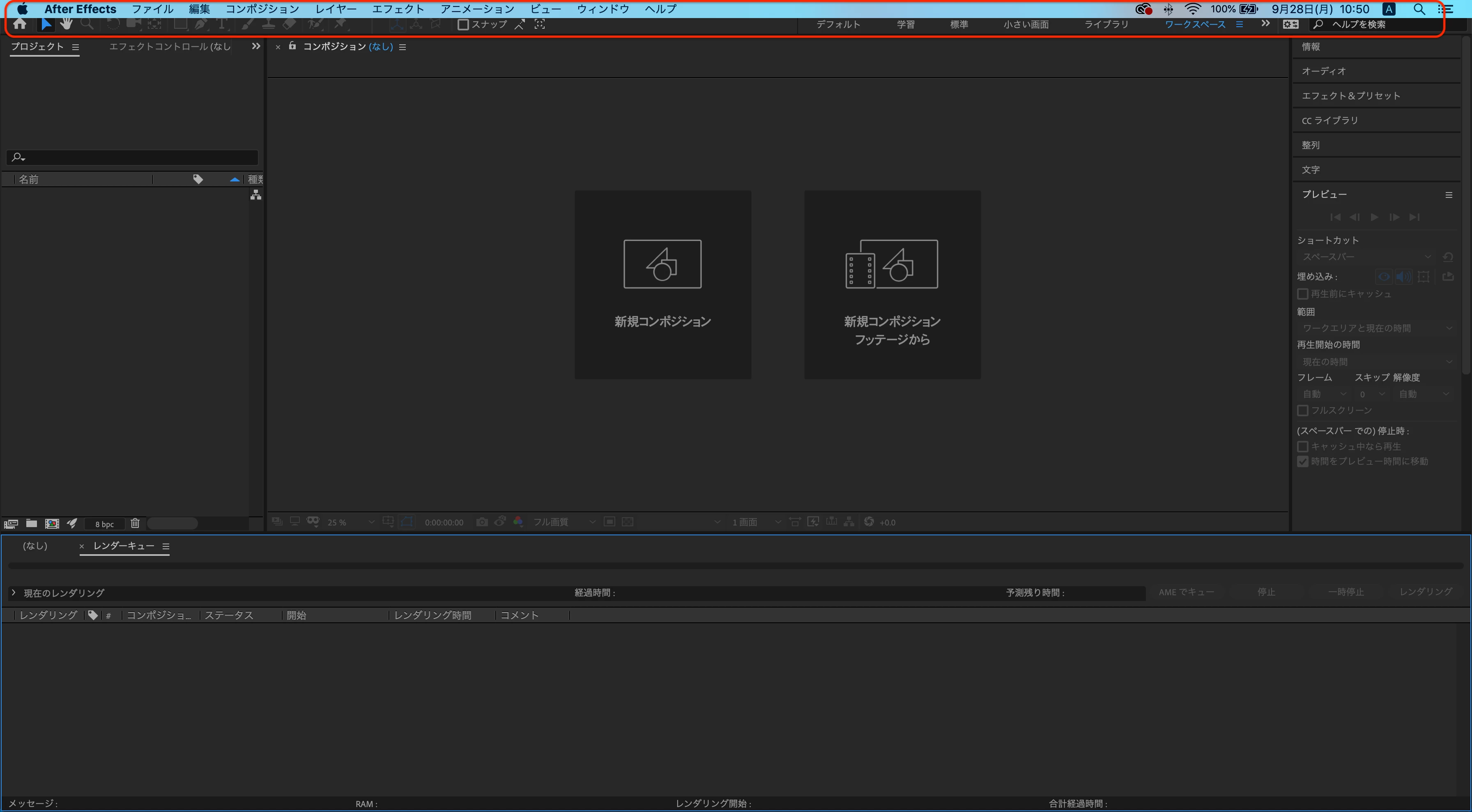Enable the スナップ snapping checkbox
This screenshot has height=812, width=1472.
pos(463,25)
